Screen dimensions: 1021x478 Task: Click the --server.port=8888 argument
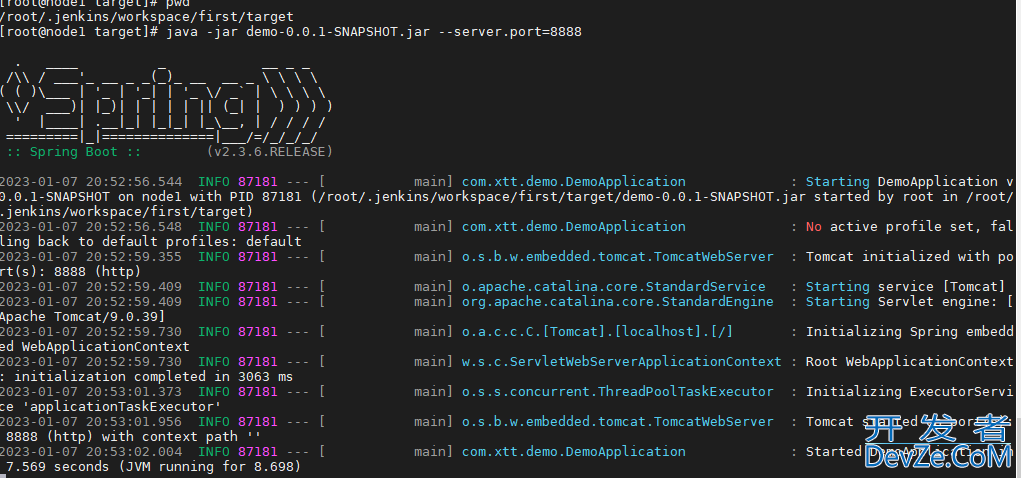[509, 31]
